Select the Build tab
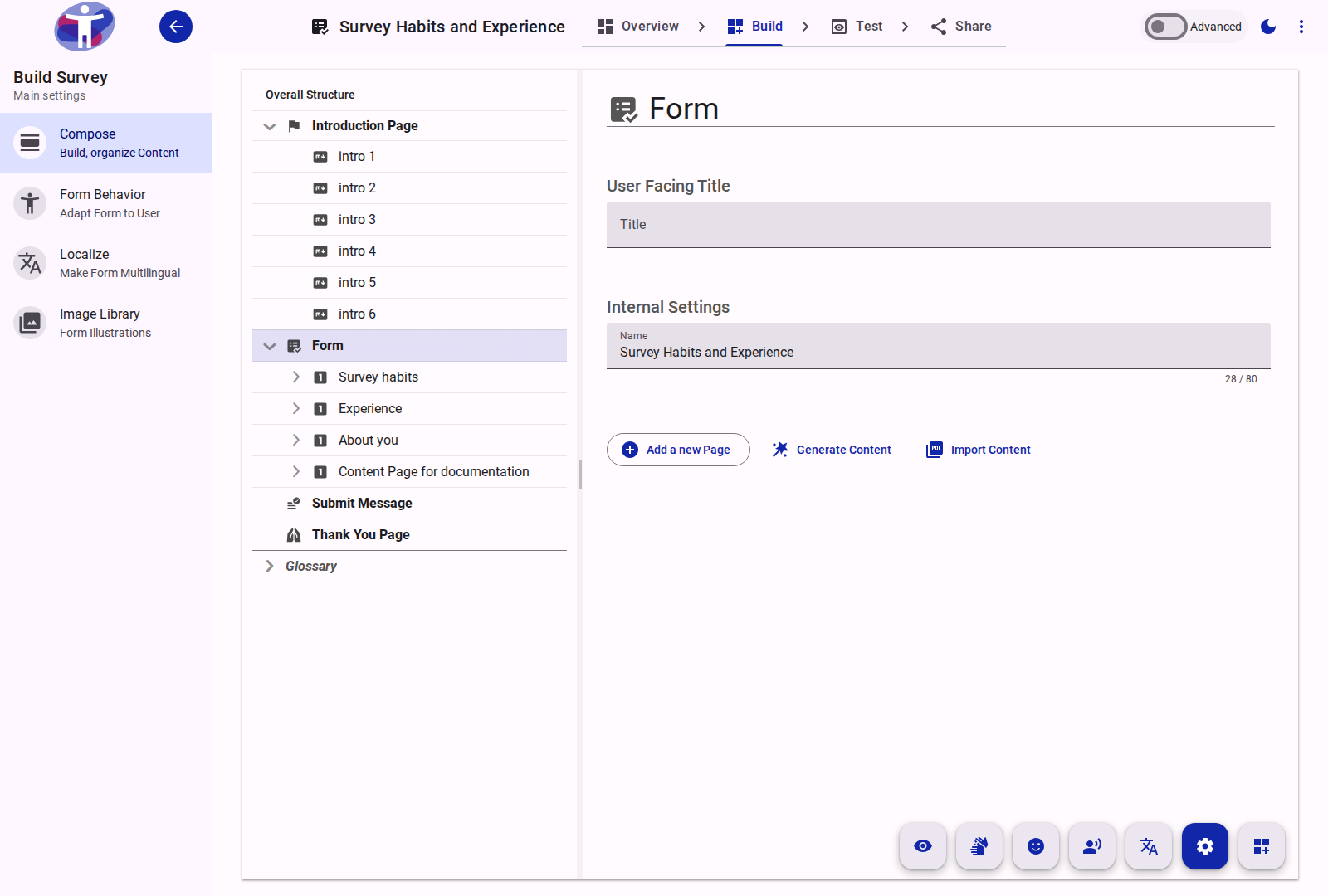1328x896 pixels. click(754, 27)
